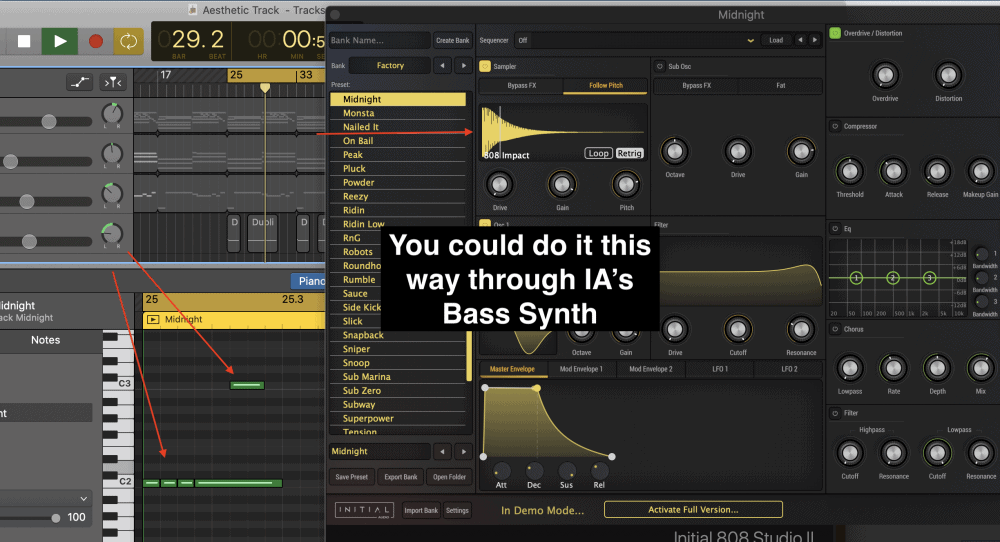Viewport: 1000px width, 542px height.
Task: Select the Follow Pitch tab
Action: [x=605, y=85]
